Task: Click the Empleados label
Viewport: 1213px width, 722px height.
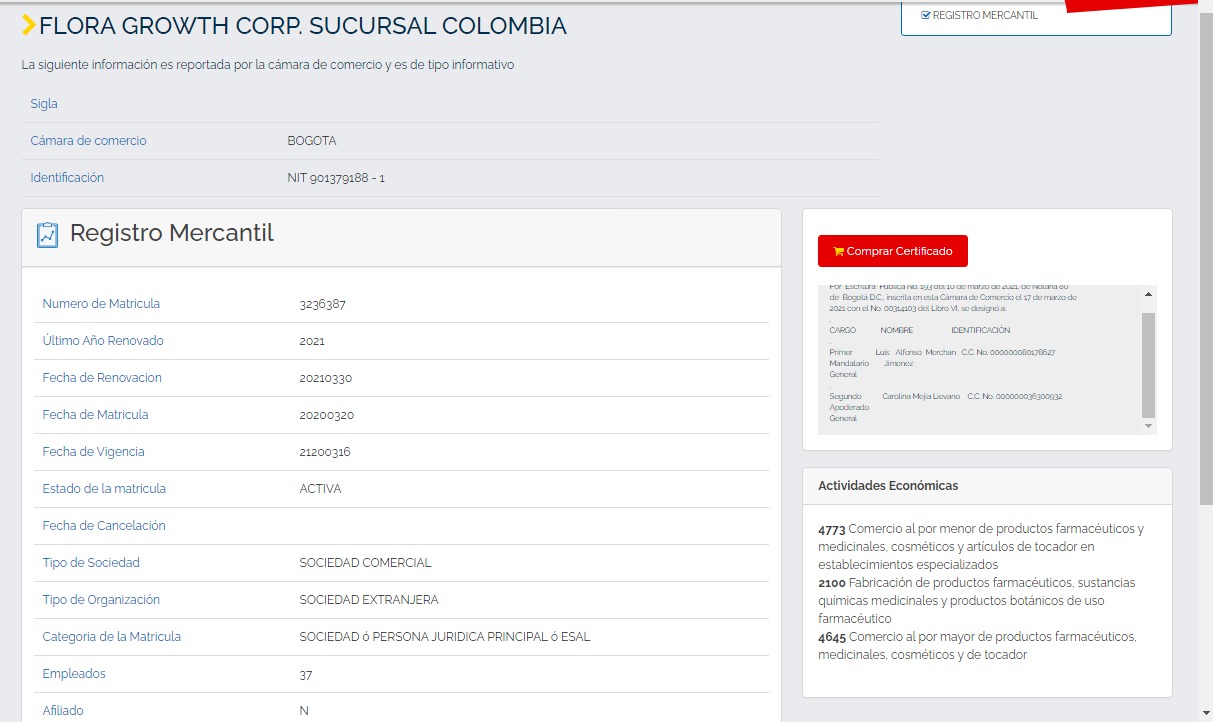Action: click(x=74, y=674)
